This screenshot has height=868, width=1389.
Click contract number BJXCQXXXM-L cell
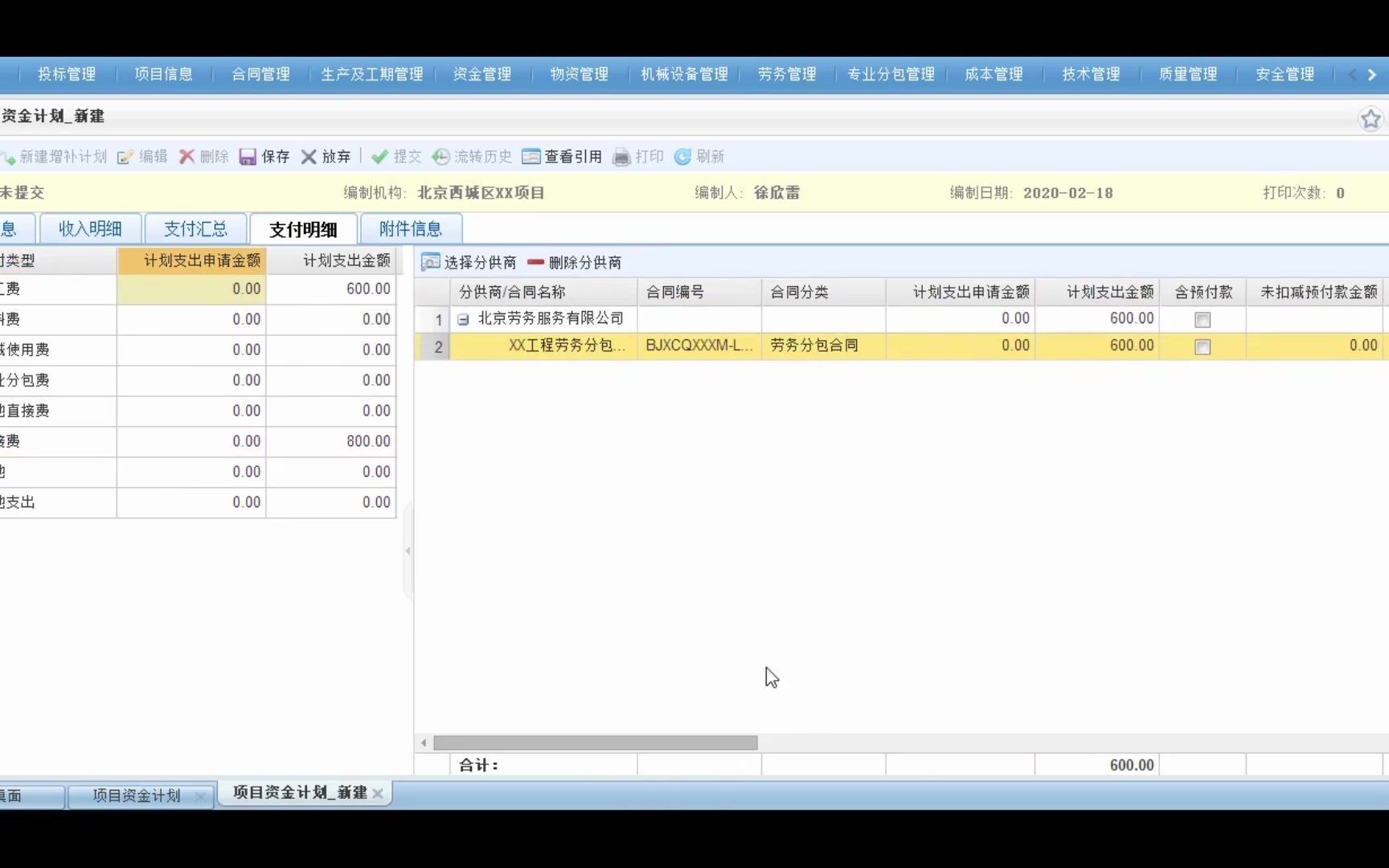(699, 346)
